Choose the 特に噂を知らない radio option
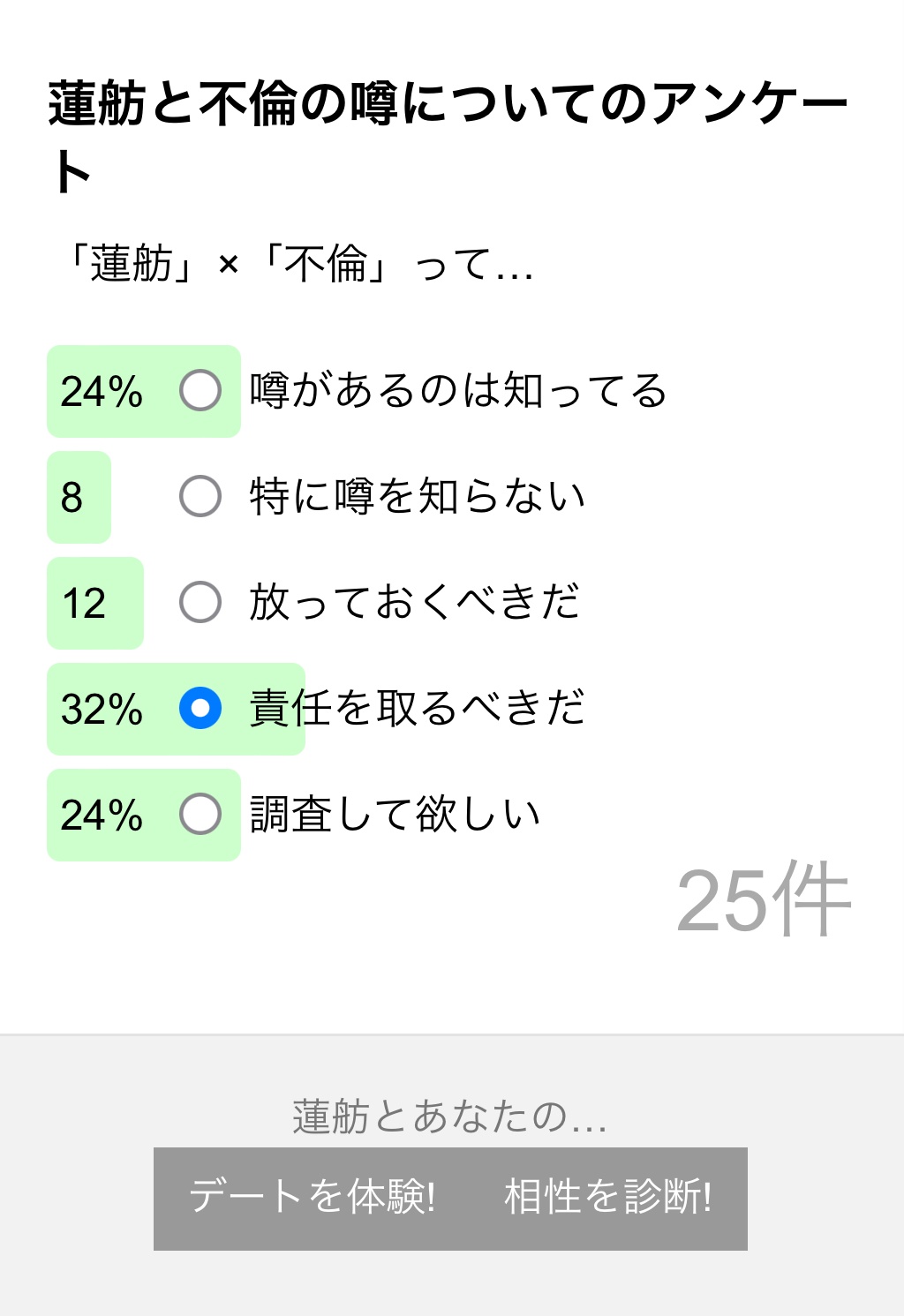Screen dimensions: 904x1316 pyautogui.click(x=200, y=497)
